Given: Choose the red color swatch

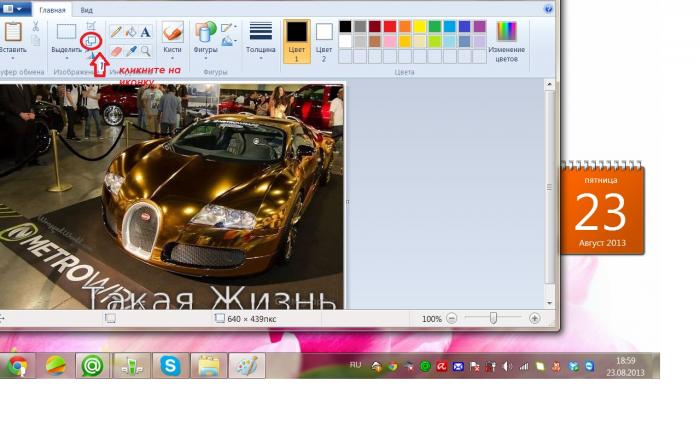Looking at the screenshot, I should (x=391, y=26).
